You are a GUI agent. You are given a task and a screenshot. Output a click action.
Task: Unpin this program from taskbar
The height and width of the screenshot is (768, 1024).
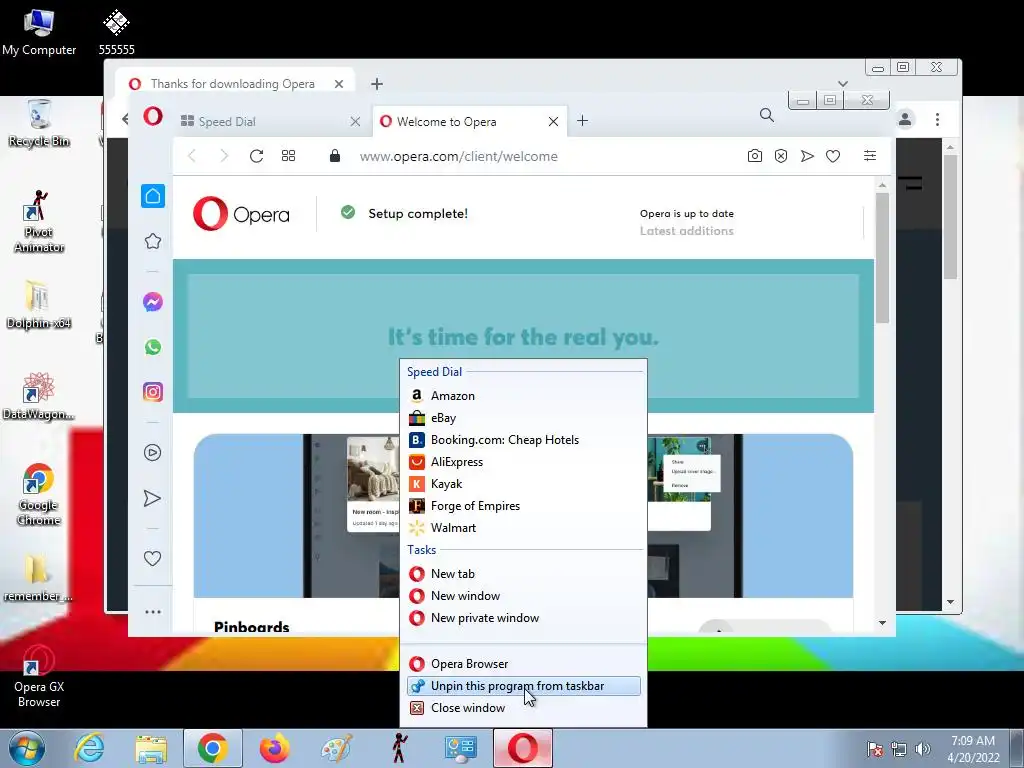523,686
